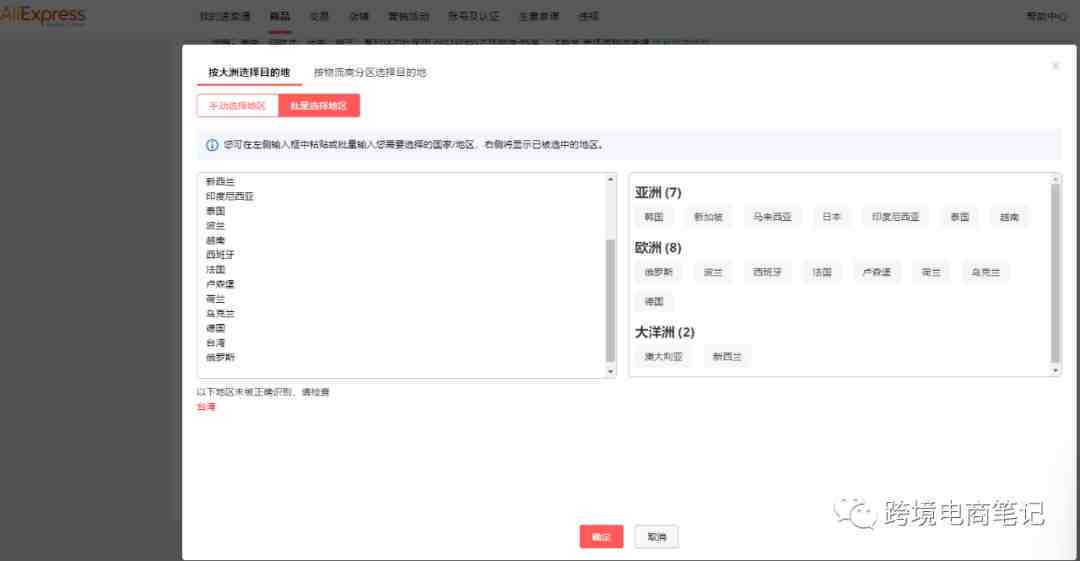The width and height of the screenshot is (1080, 561).
Task: Click inside the batch country input textarea
Action: (401, 275)
